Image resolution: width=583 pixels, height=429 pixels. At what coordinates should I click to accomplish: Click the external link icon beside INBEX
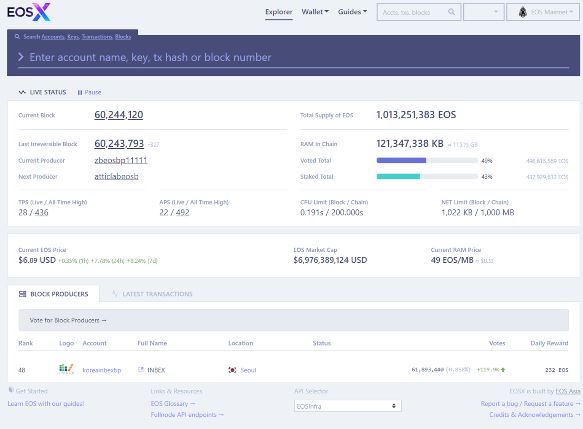click(141, 370)
